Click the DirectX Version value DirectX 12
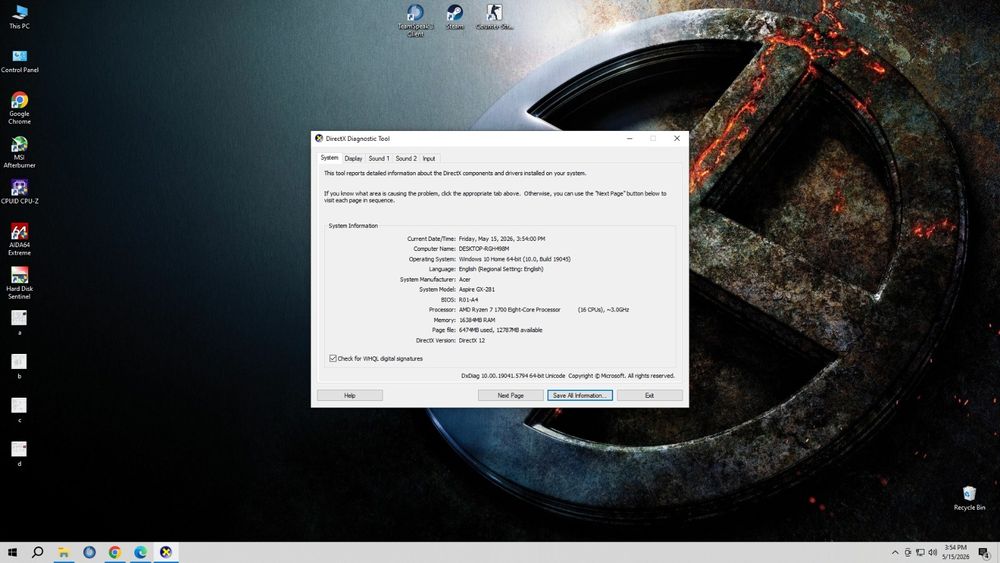Image resolution: width=1000 pixels, height=563 pixels. [472, 340]
